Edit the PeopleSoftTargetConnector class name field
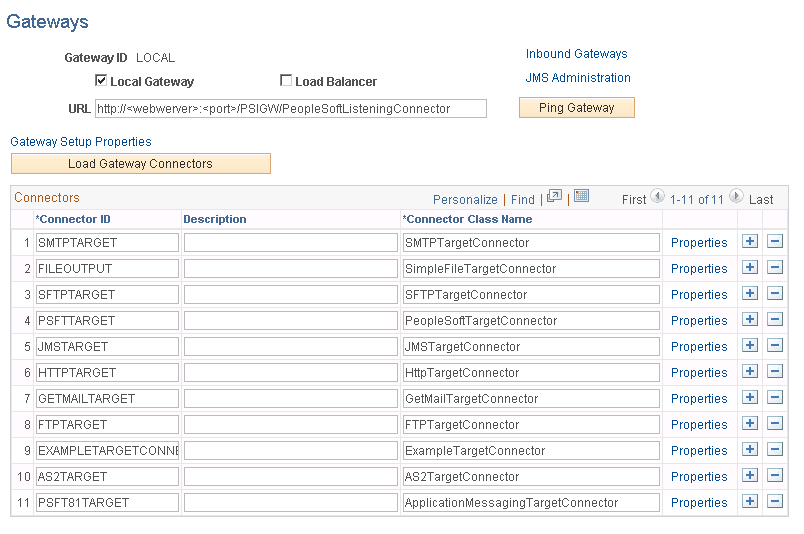This screenshot has height=534, width=804. (x=531, y=321)
